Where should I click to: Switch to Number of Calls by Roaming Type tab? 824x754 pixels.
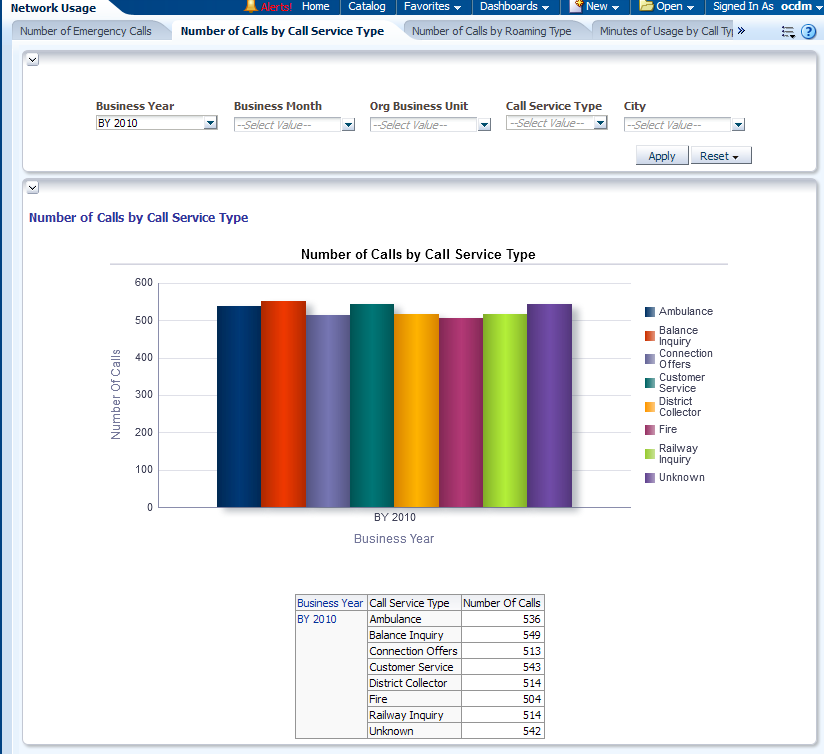click(x=491, y=31)
